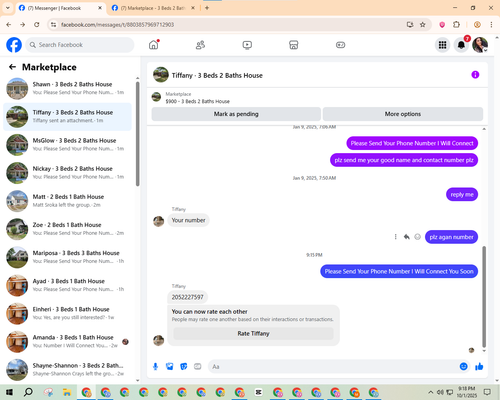Click the chat messages scrollbar

coord(484,297)
